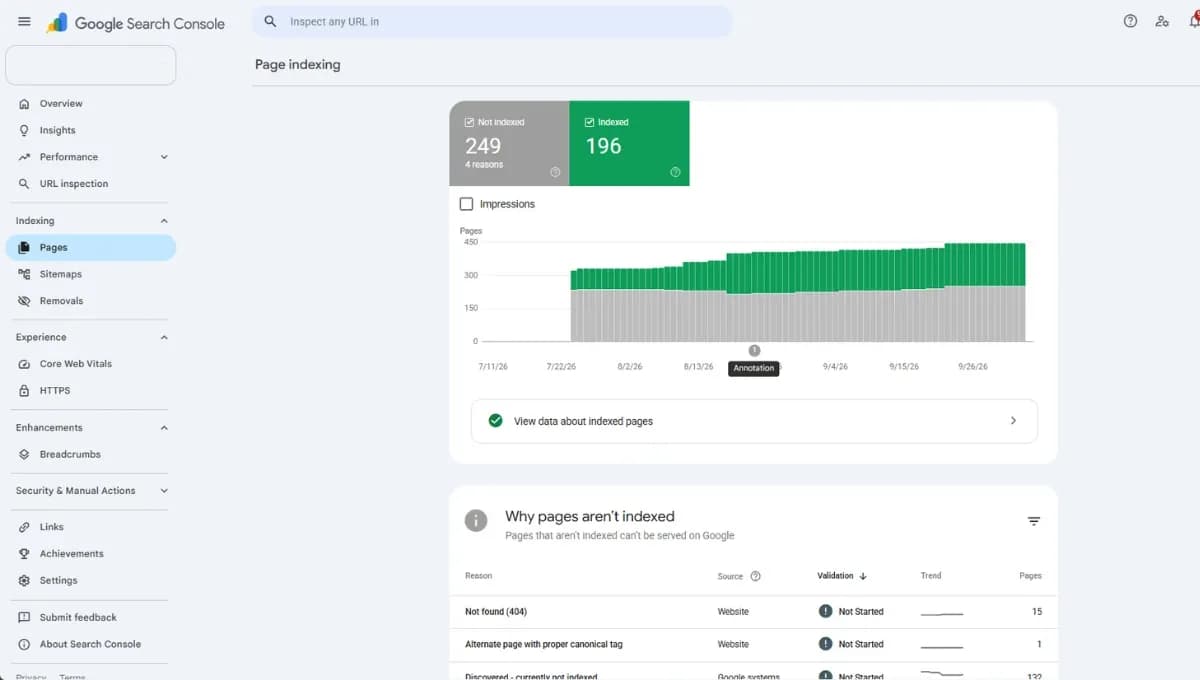Open the Help question mark icon
The image size is (1200, 680).
point(1130,21)
